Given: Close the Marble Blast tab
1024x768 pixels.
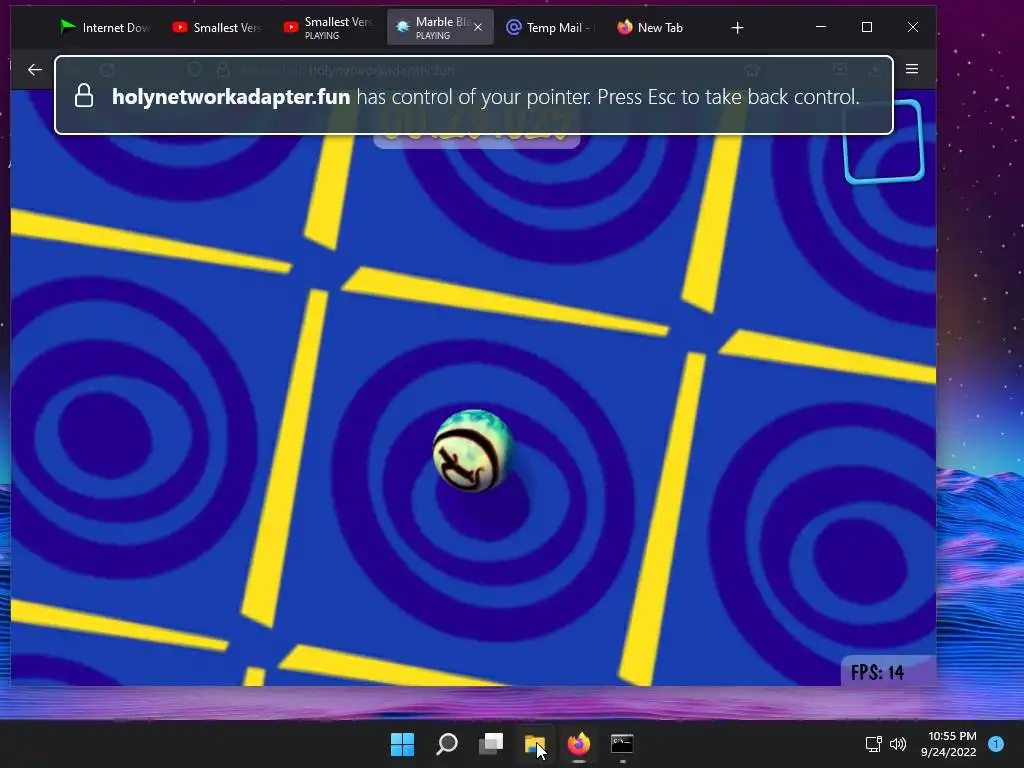Looking at the screenshot, I should 478,27.
